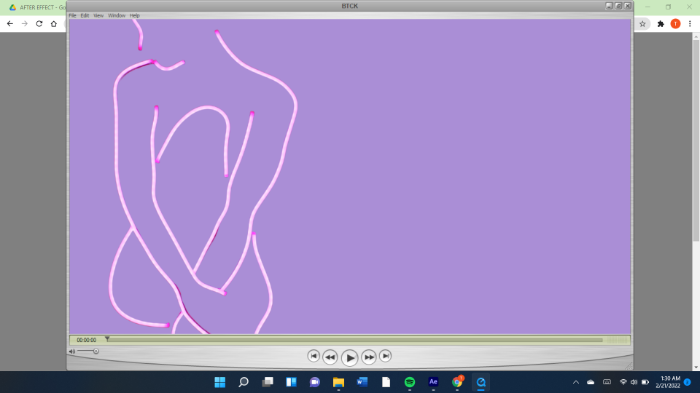Expand the system tray hidden icons chevron

[x=576, y=382]
